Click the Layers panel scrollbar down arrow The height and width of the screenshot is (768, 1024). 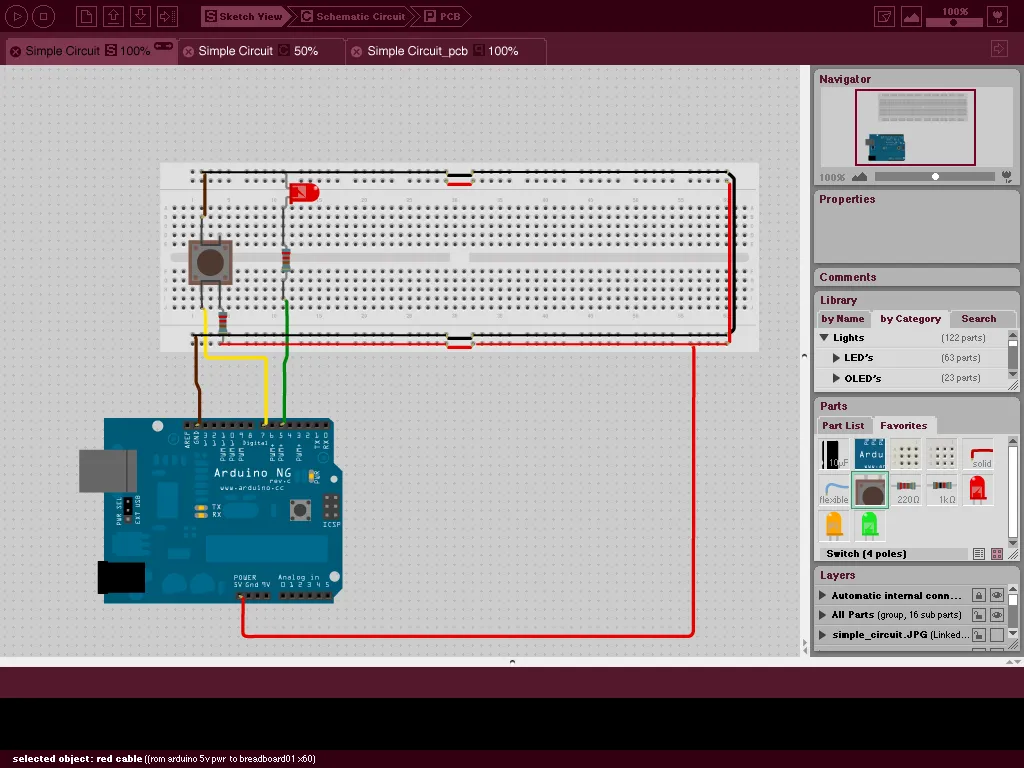coord(1013,633)
